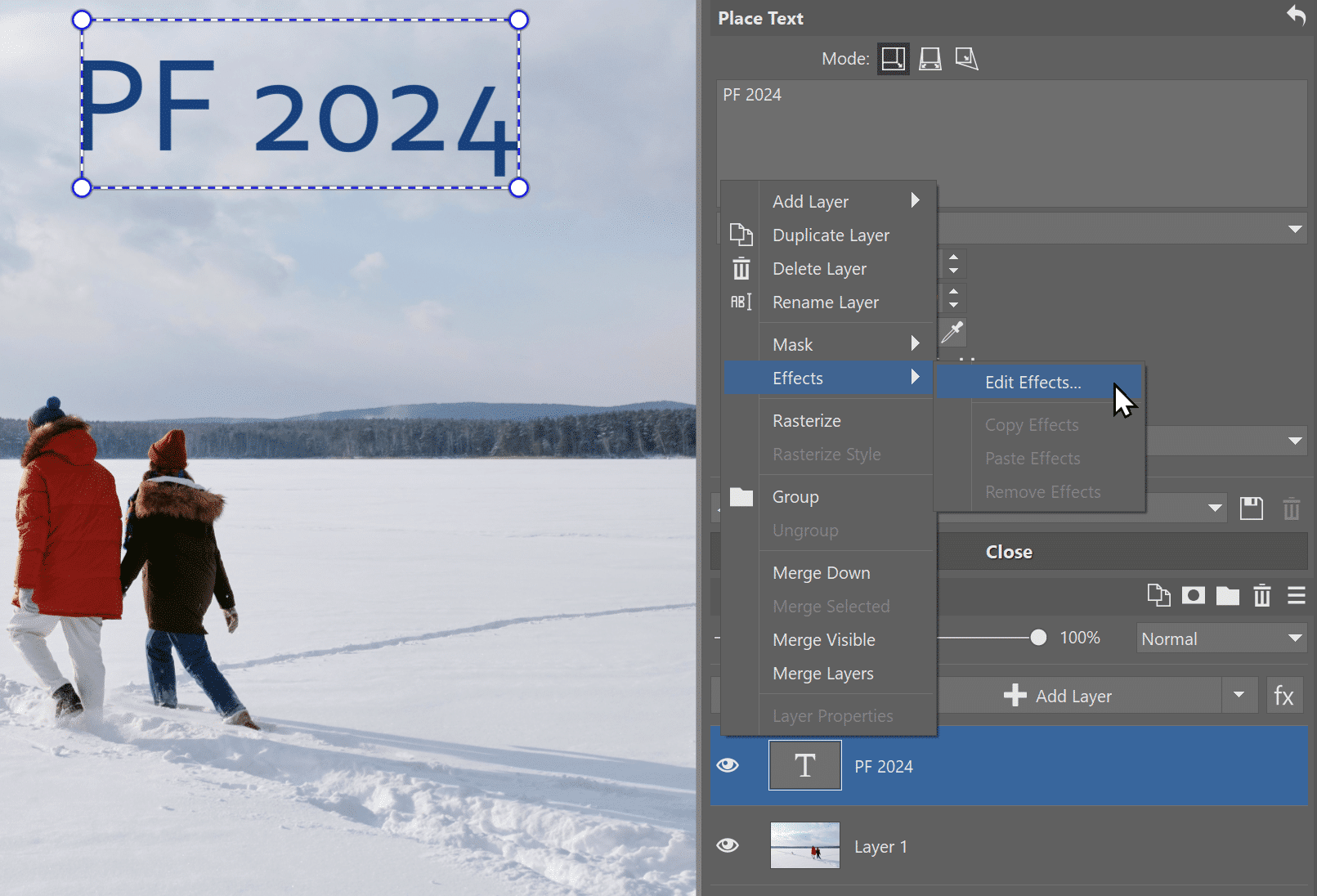Open the fx layer effects button

point(1283,696)
